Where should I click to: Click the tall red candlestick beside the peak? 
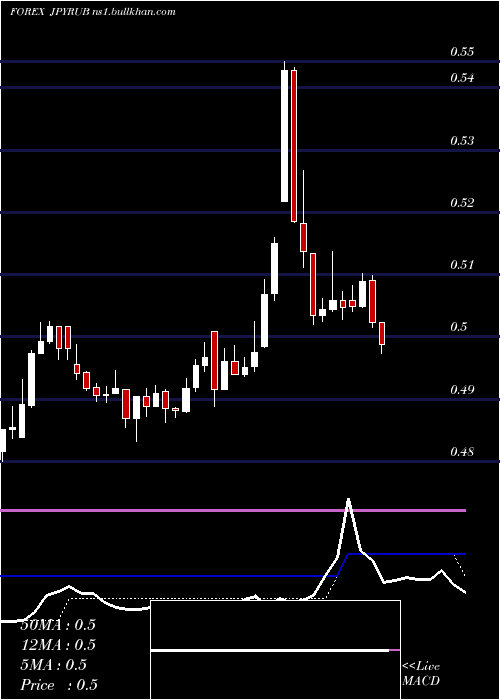click(294, 145)
